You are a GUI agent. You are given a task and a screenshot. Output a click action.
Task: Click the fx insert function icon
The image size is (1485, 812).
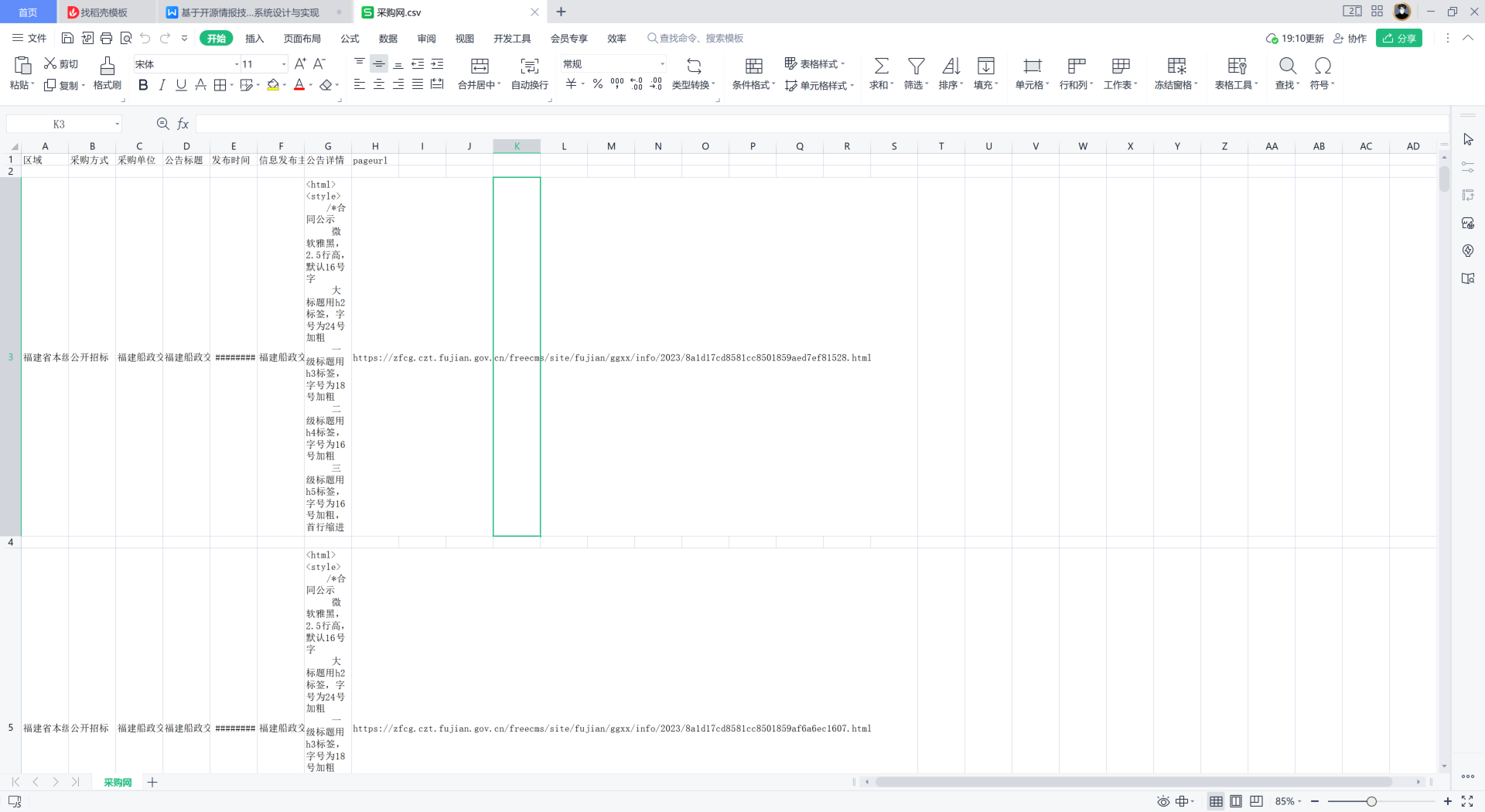point(183,124)
